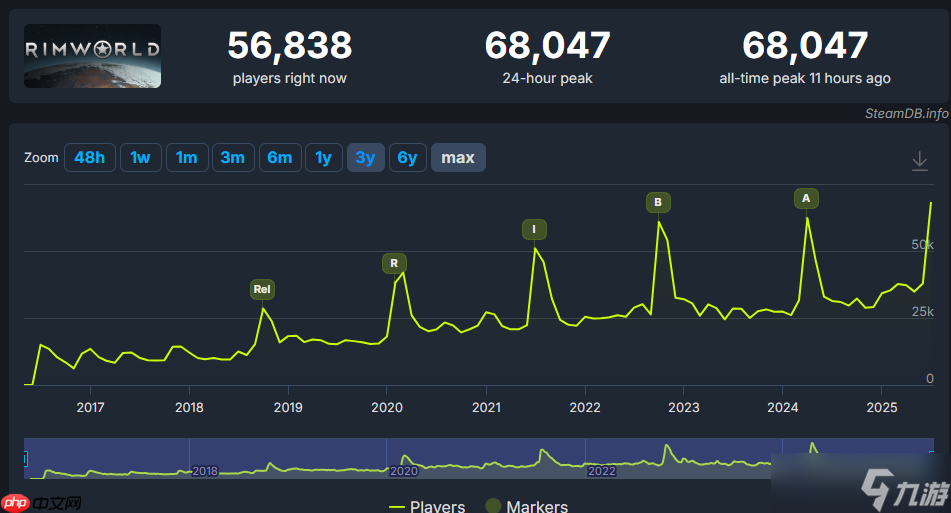Select the A marker near 2024
951x513 pixels.
click(806, 198)
